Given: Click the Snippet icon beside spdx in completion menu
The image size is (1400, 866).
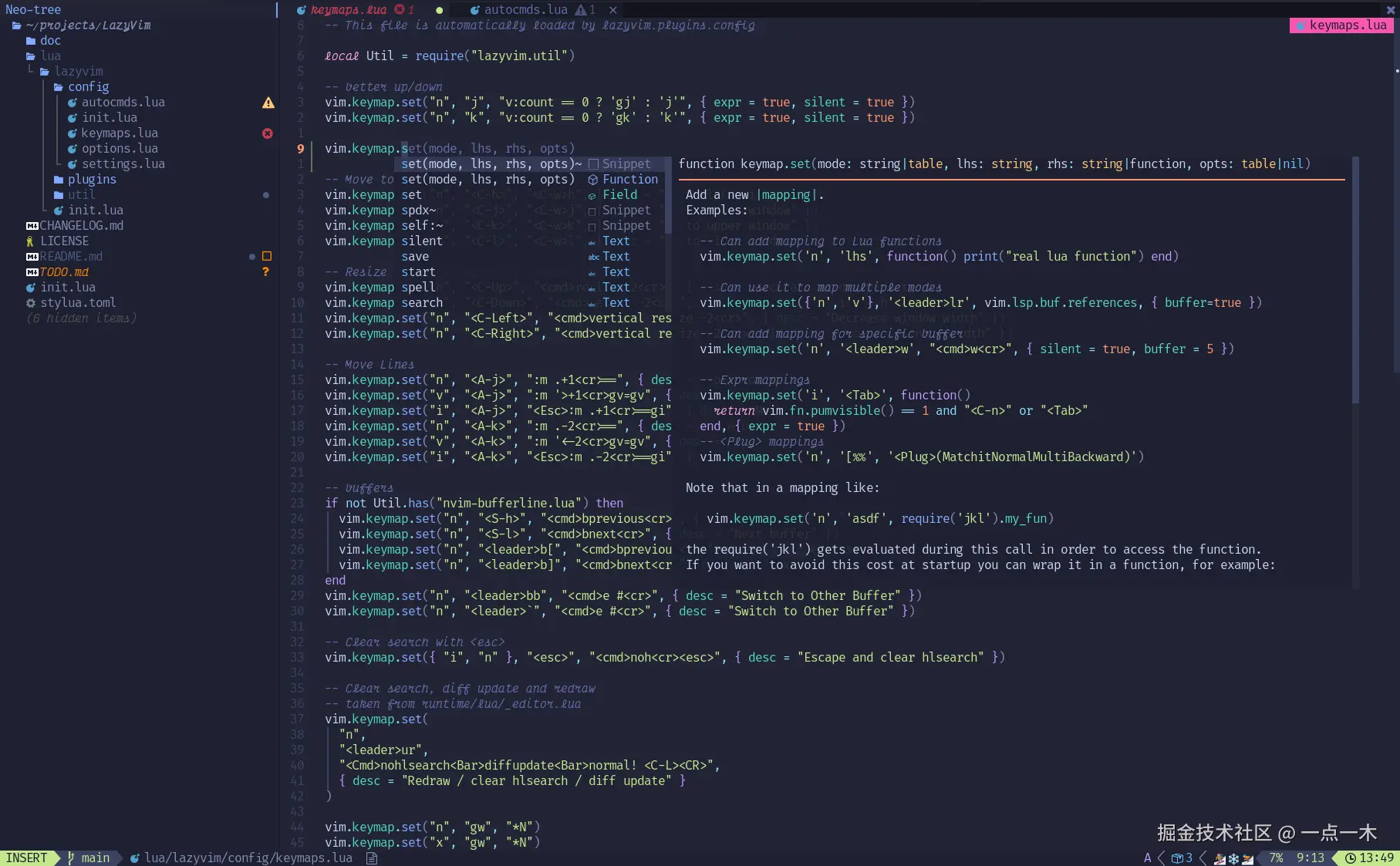Looking at the screenshot, I should pyautogui.click(x=593, y=210).
